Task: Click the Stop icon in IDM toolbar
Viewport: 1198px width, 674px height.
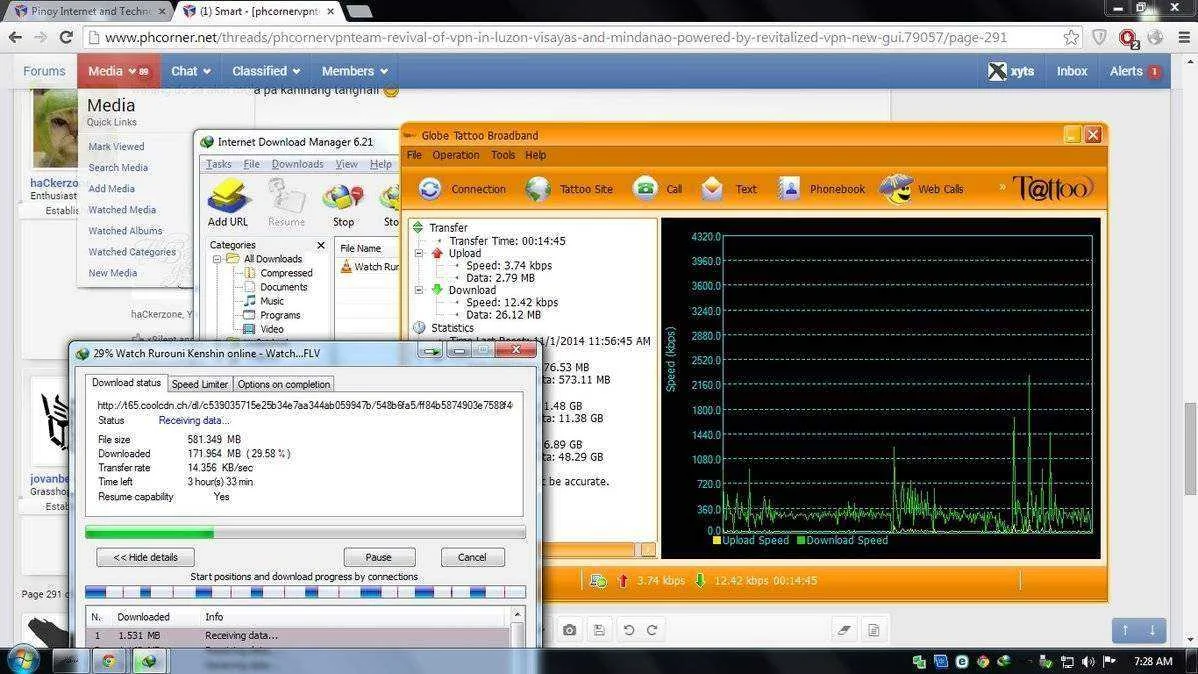Action: point(343,205)
